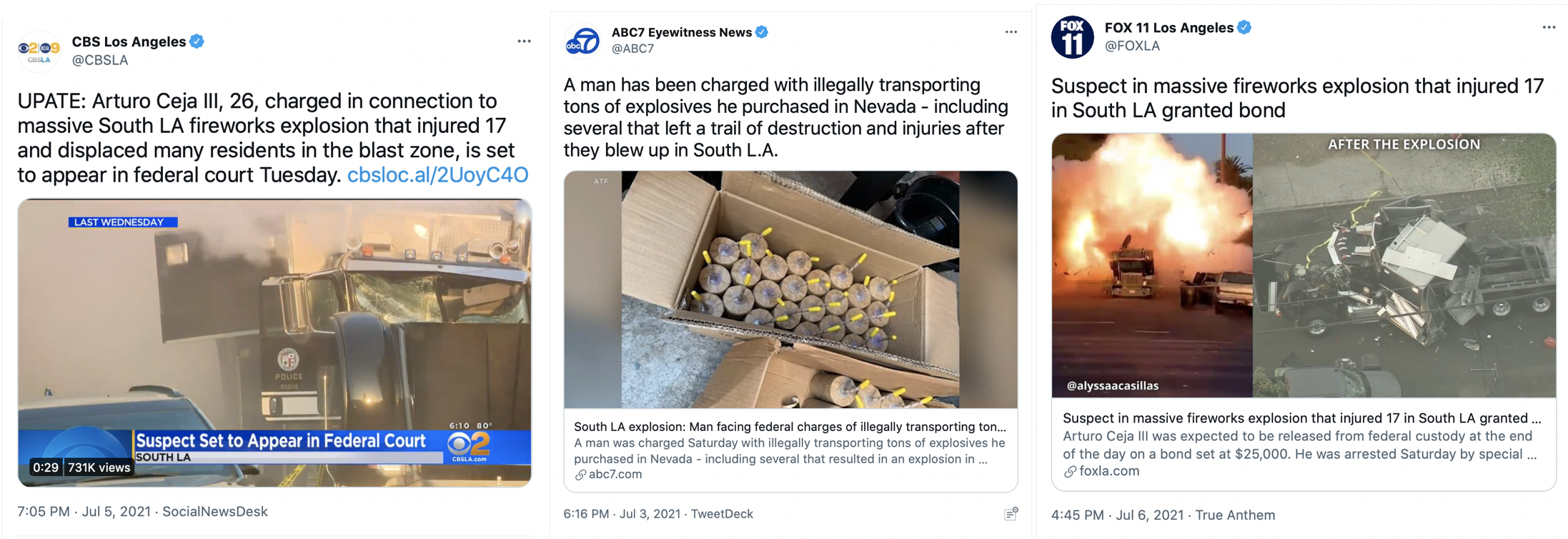Open the @FOXLA handle
Image resolution: width=1568 pixels, height=539 pixels.
tap(1132, 46)
